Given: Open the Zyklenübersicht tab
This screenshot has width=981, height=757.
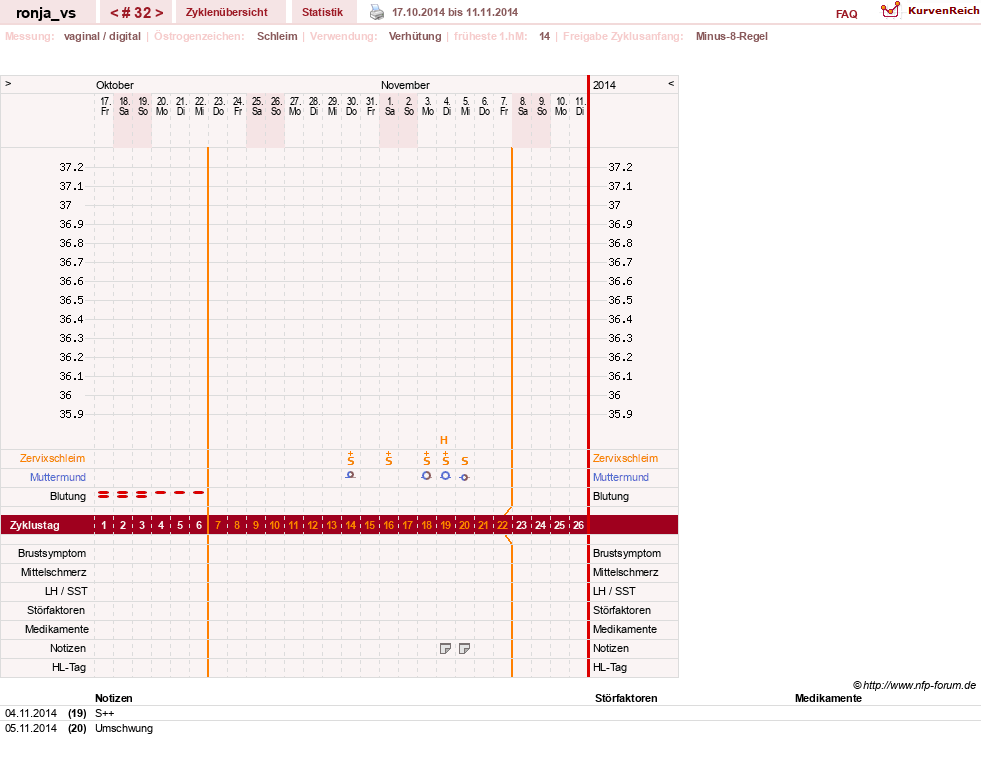Looking at the screenshot, I should pyautogui.click(x=226, y=12).
